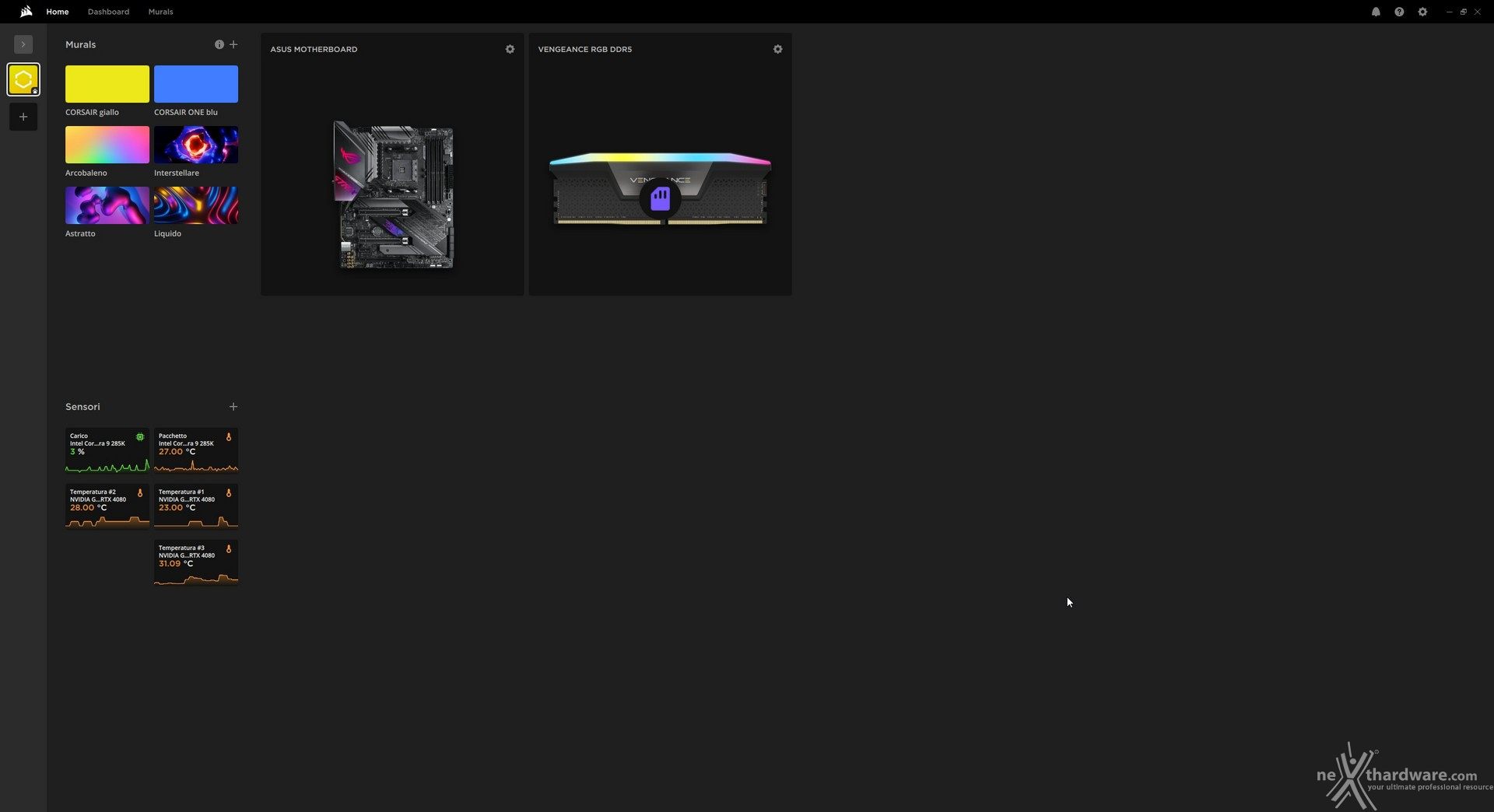Select the Astratto mural thumbnail
The height and width of the screenshot is (812, 1494).
(x=107, y=205)
